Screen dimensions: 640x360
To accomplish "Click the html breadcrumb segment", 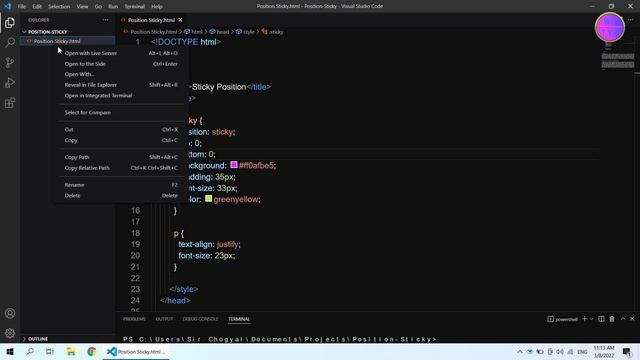I will [193, 31].
